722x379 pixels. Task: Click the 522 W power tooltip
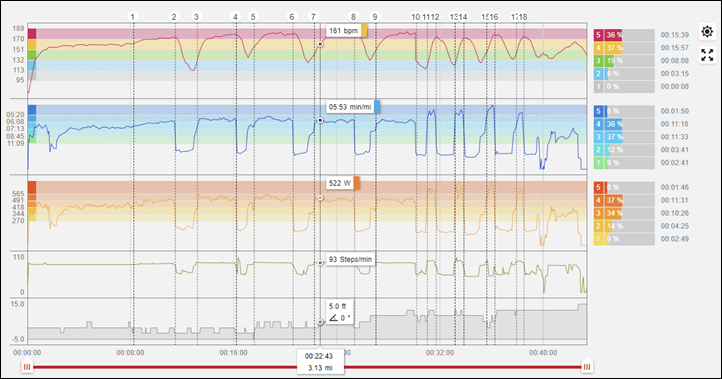point(343,183)
